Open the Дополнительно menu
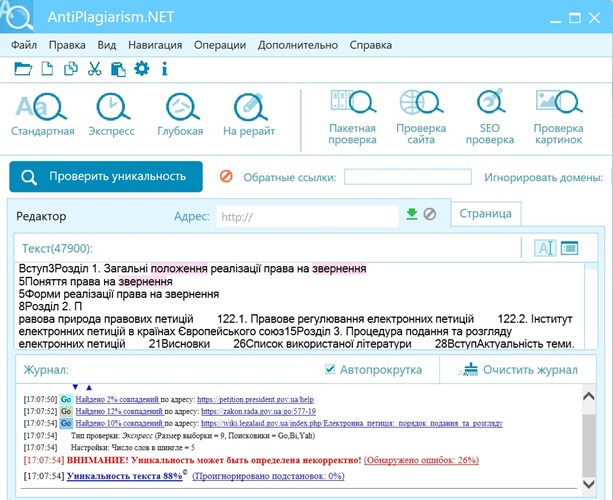 coord(298,45)
